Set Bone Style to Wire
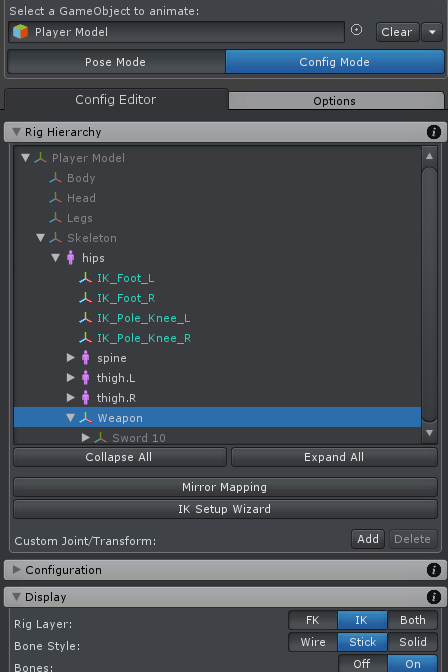 pyautogui.click(x=313, y=642)
